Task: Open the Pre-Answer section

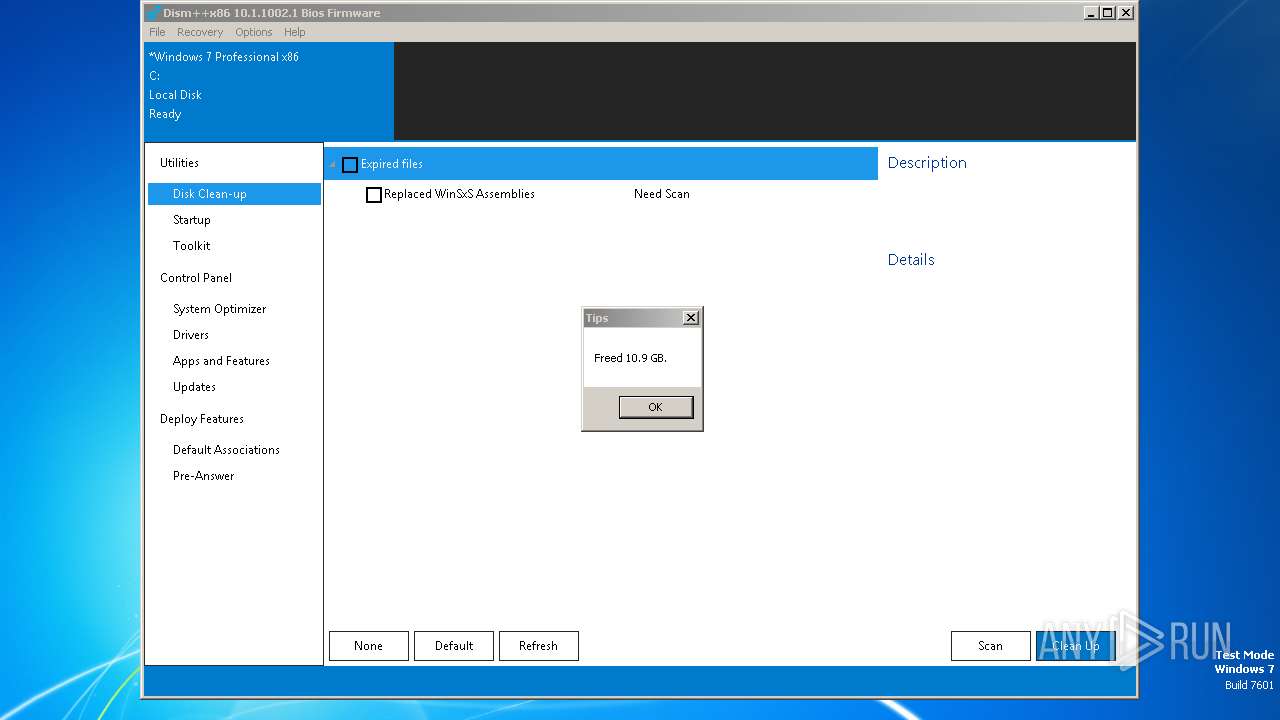Action: [203, 476]
